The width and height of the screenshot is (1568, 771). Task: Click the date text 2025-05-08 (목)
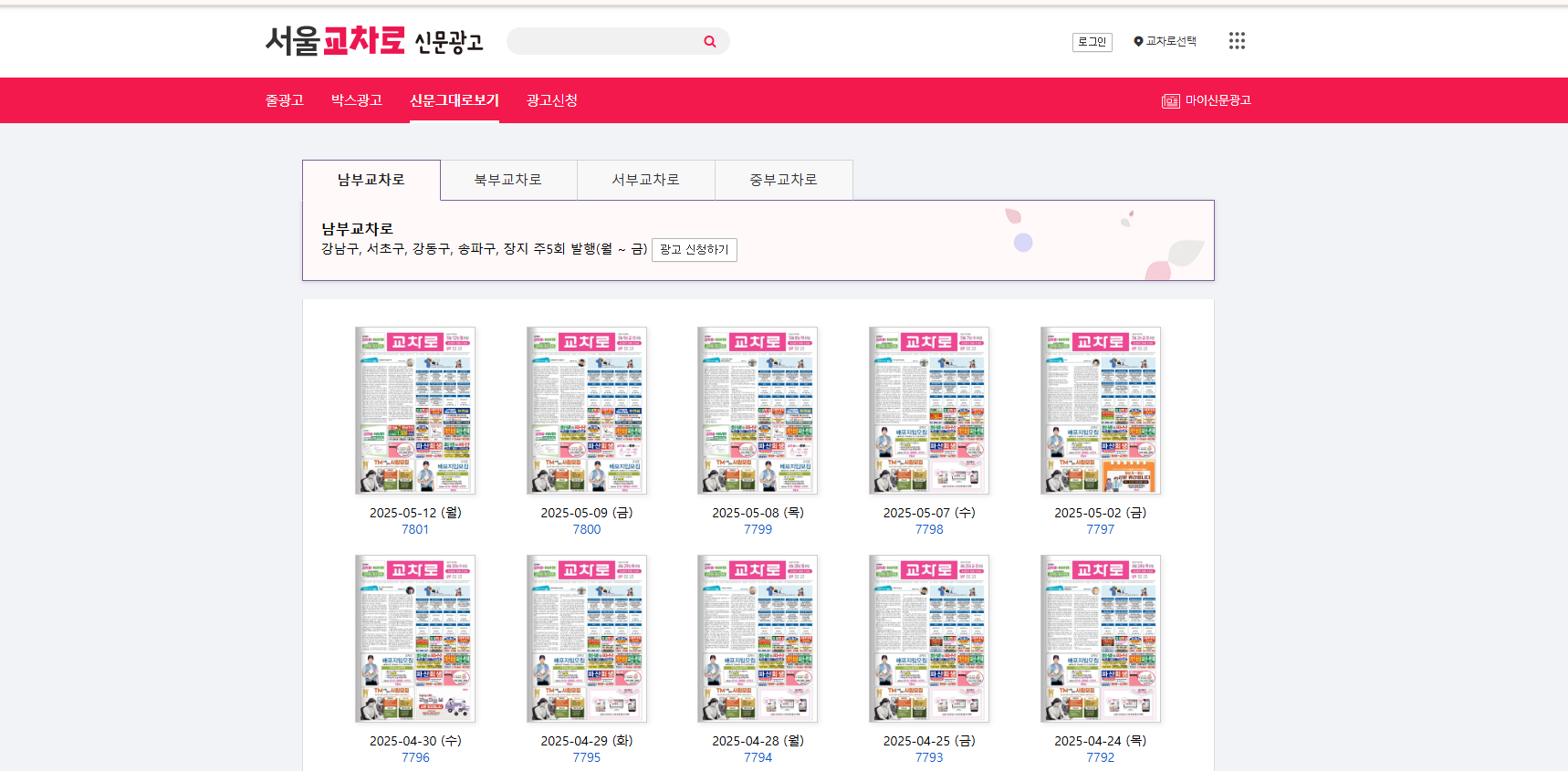pos(758,513)
